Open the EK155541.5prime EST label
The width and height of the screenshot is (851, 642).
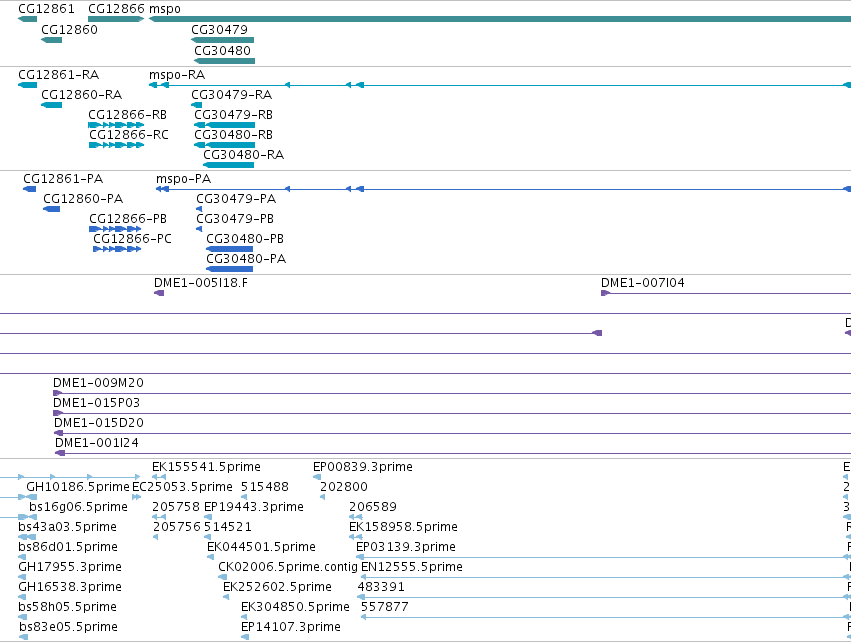pyautogui.click(x=206, y=467)
